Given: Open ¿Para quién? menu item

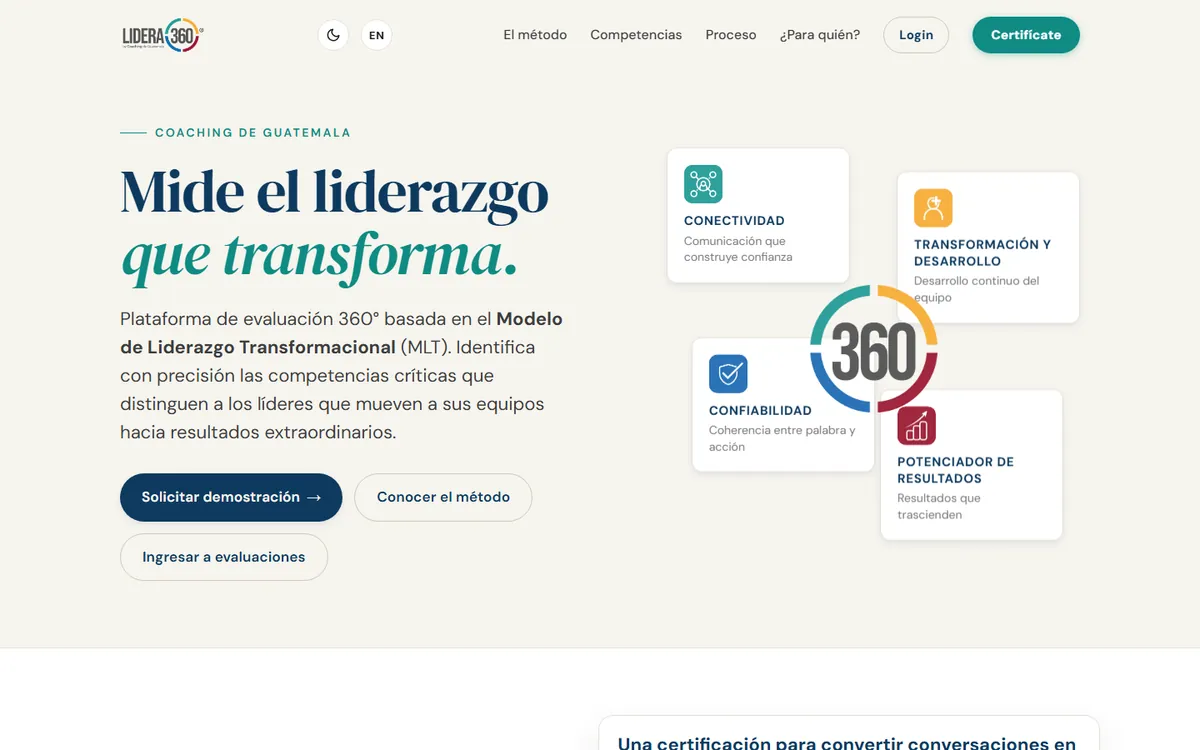Looking at the screenshot, I should tap(820, 35).
